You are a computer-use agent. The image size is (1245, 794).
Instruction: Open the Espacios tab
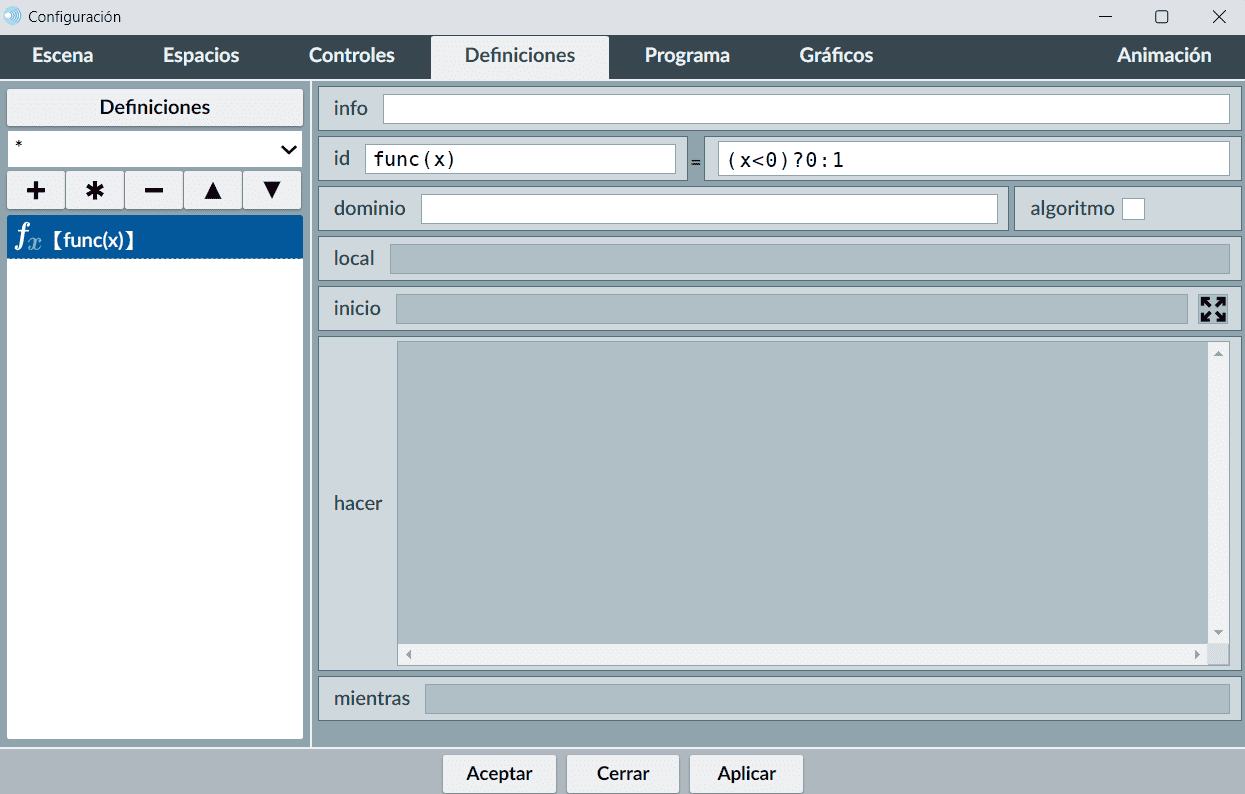click(201, 56)
